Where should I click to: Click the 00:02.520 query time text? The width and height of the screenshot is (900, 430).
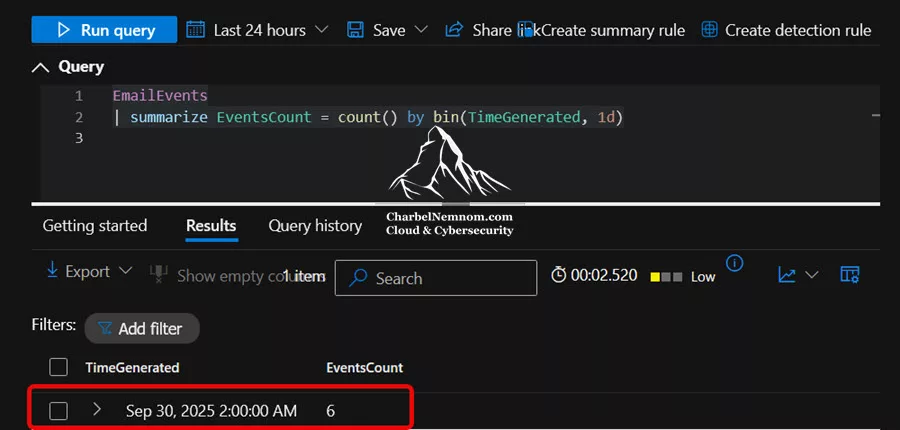click(x=604, y=275)
